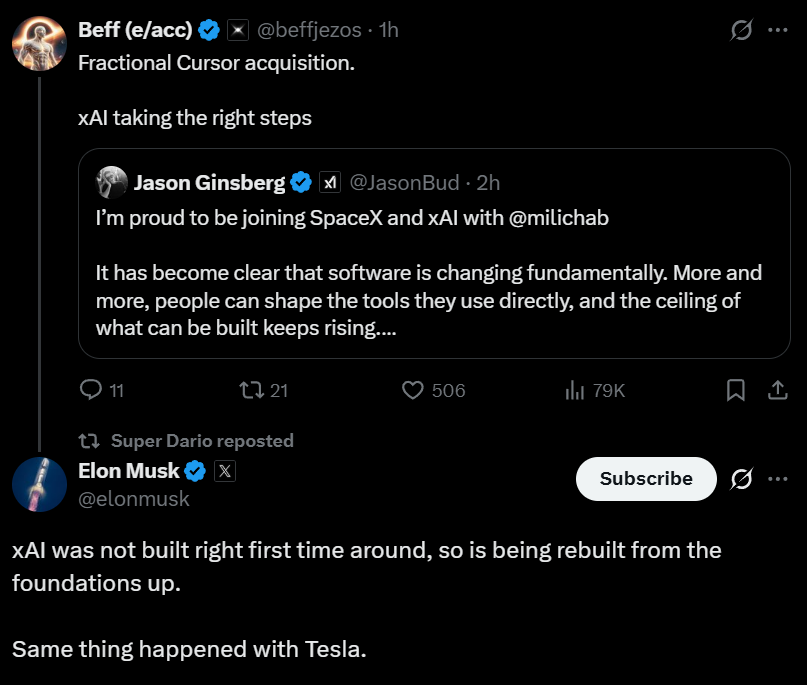Like Beff's post via heart icon

pos(413,390)
